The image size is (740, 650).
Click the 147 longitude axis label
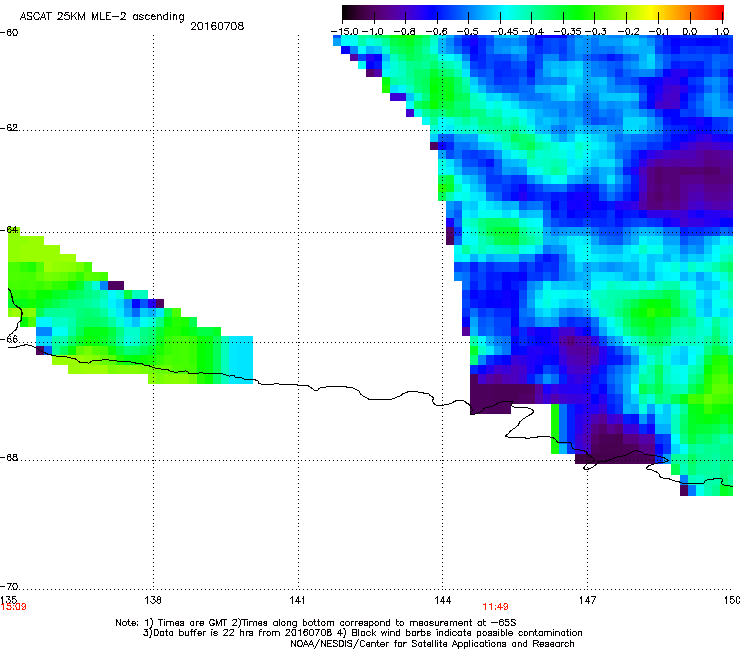(x=587, y=600)
